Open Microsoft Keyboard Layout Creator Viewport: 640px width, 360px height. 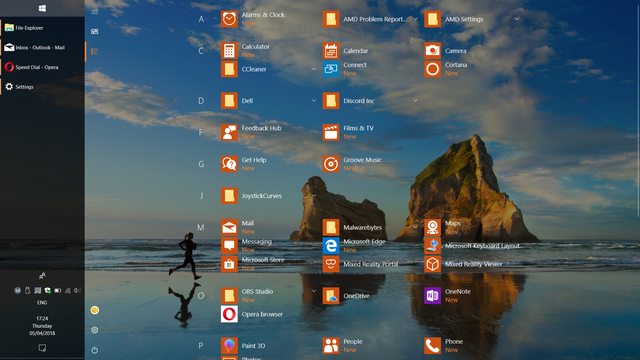tap(473, 246)
